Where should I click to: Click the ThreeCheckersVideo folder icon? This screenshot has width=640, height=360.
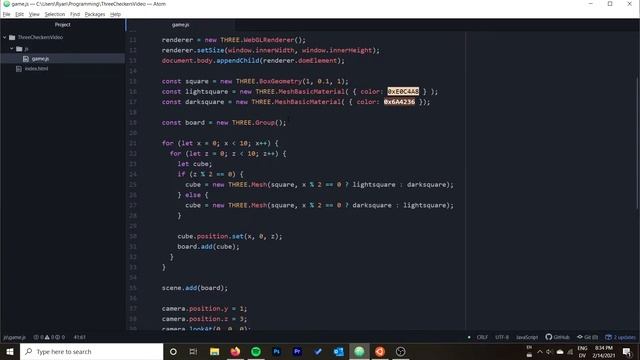click(x=12, y=38)
